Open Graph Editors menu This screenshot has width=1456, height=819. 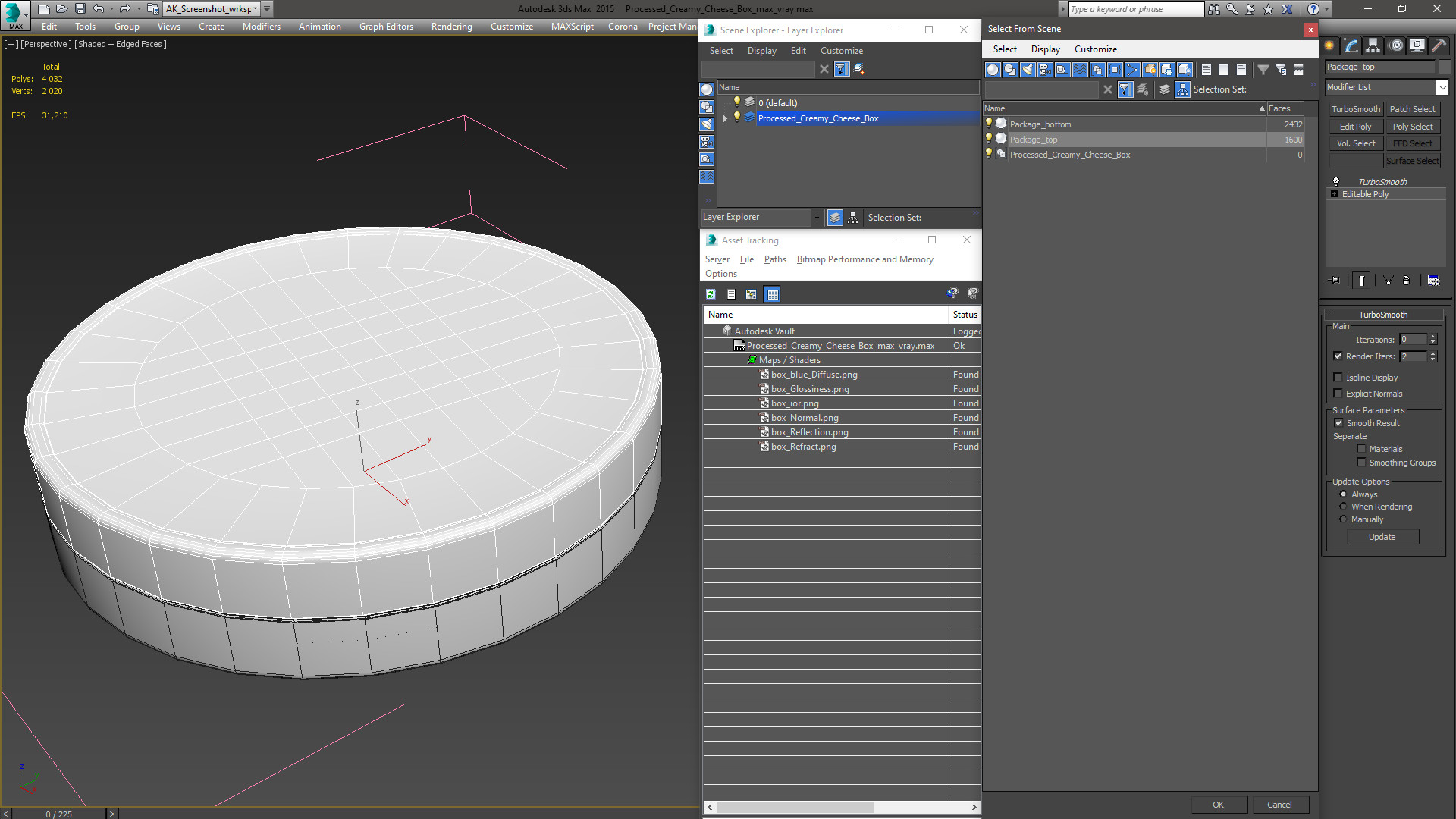pyautogui.click(x=386, y=27)
